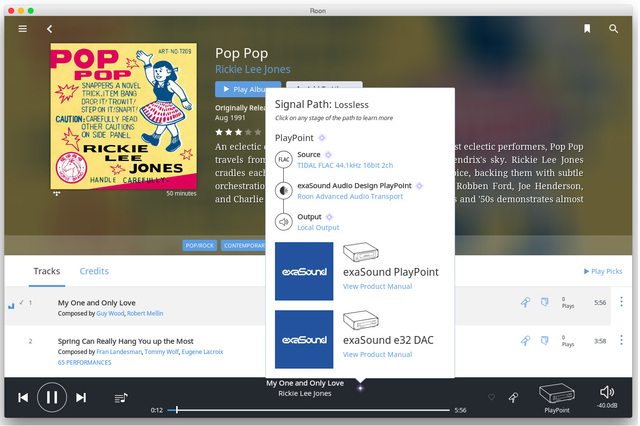Open the play queue icon
Image resolution: width=640 pixels, height=426 pixels.
coord(121,397)
